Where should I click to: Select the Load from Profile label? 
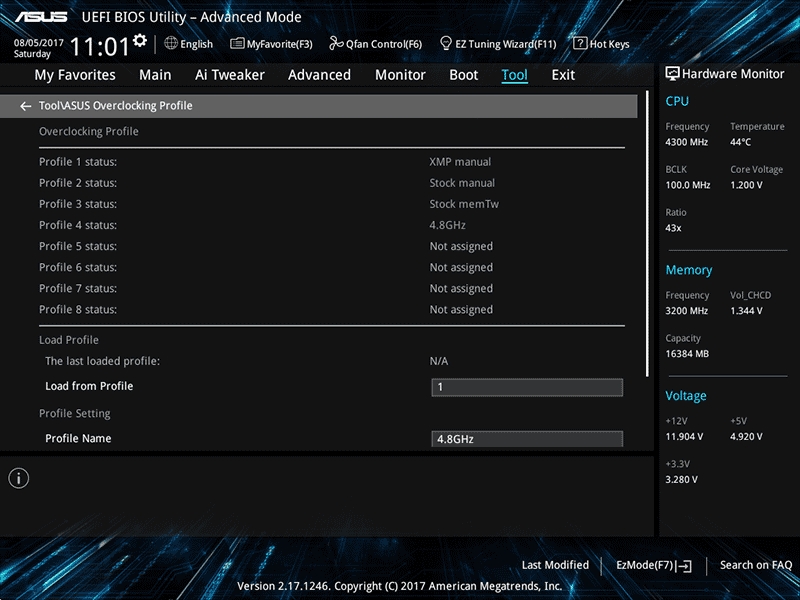click(x=89, y=386)
